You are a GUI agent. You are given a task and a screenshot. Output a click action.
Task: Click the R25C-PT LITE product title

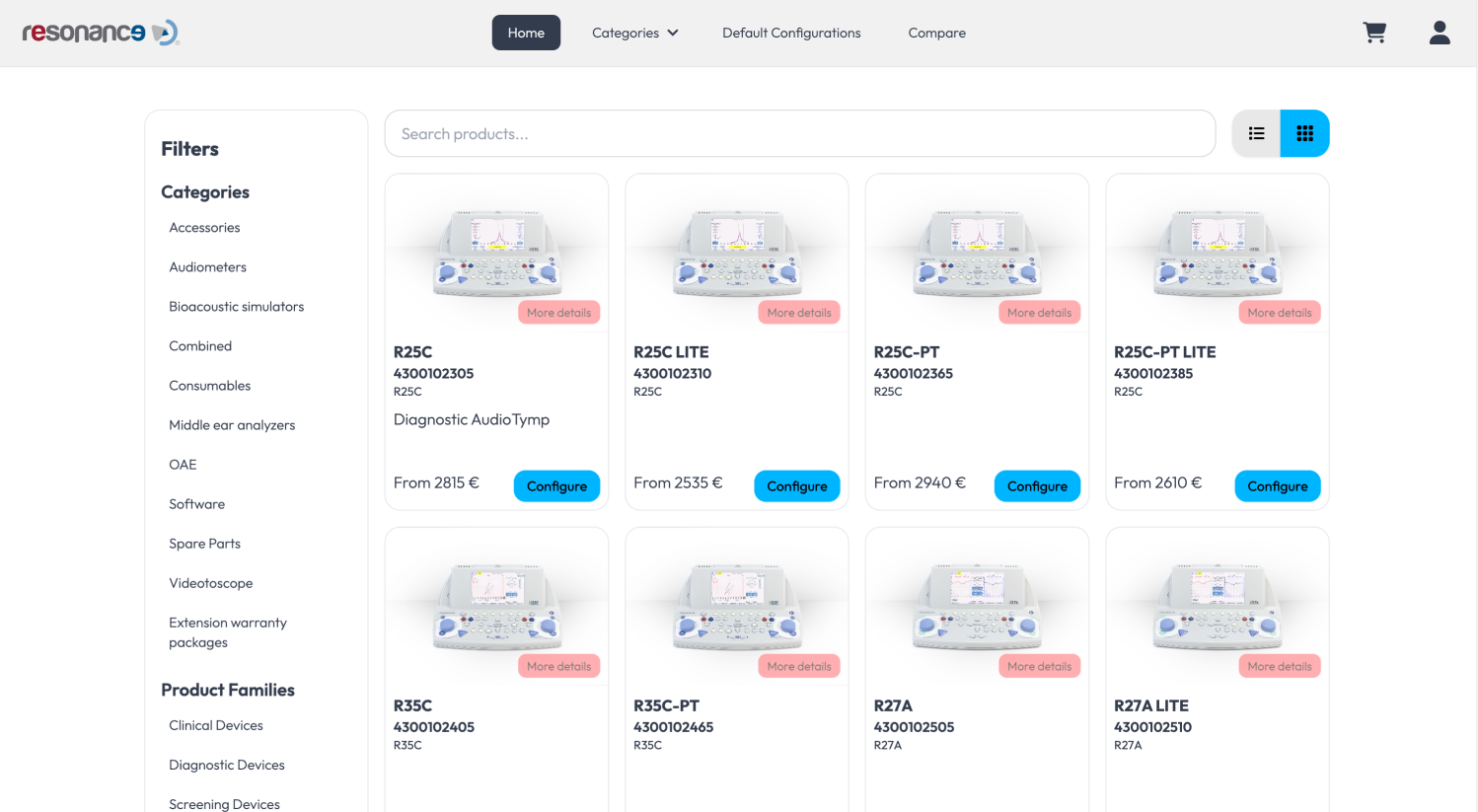(x=1165, y=352)
